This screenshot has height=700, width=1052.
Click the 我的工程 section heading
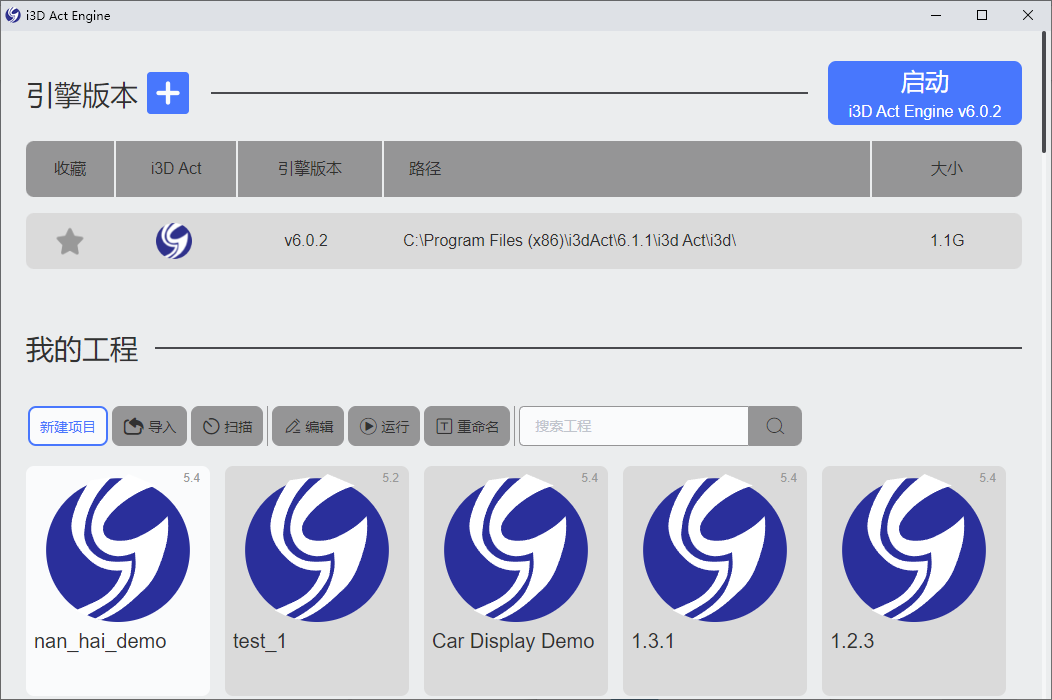pos(82,350)
